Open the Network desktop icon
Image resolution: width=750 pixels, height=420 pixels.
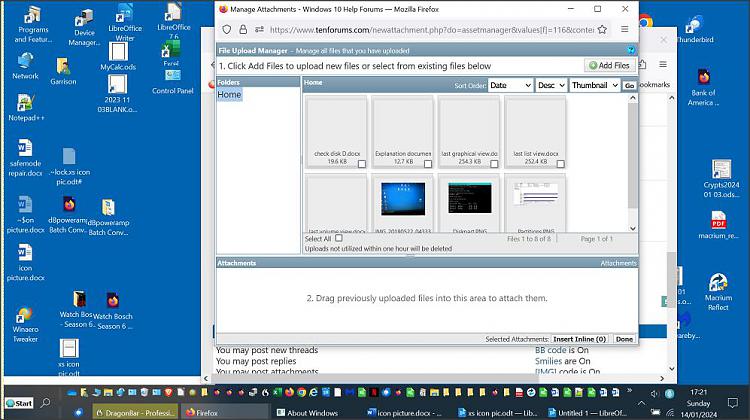(25, 66)
